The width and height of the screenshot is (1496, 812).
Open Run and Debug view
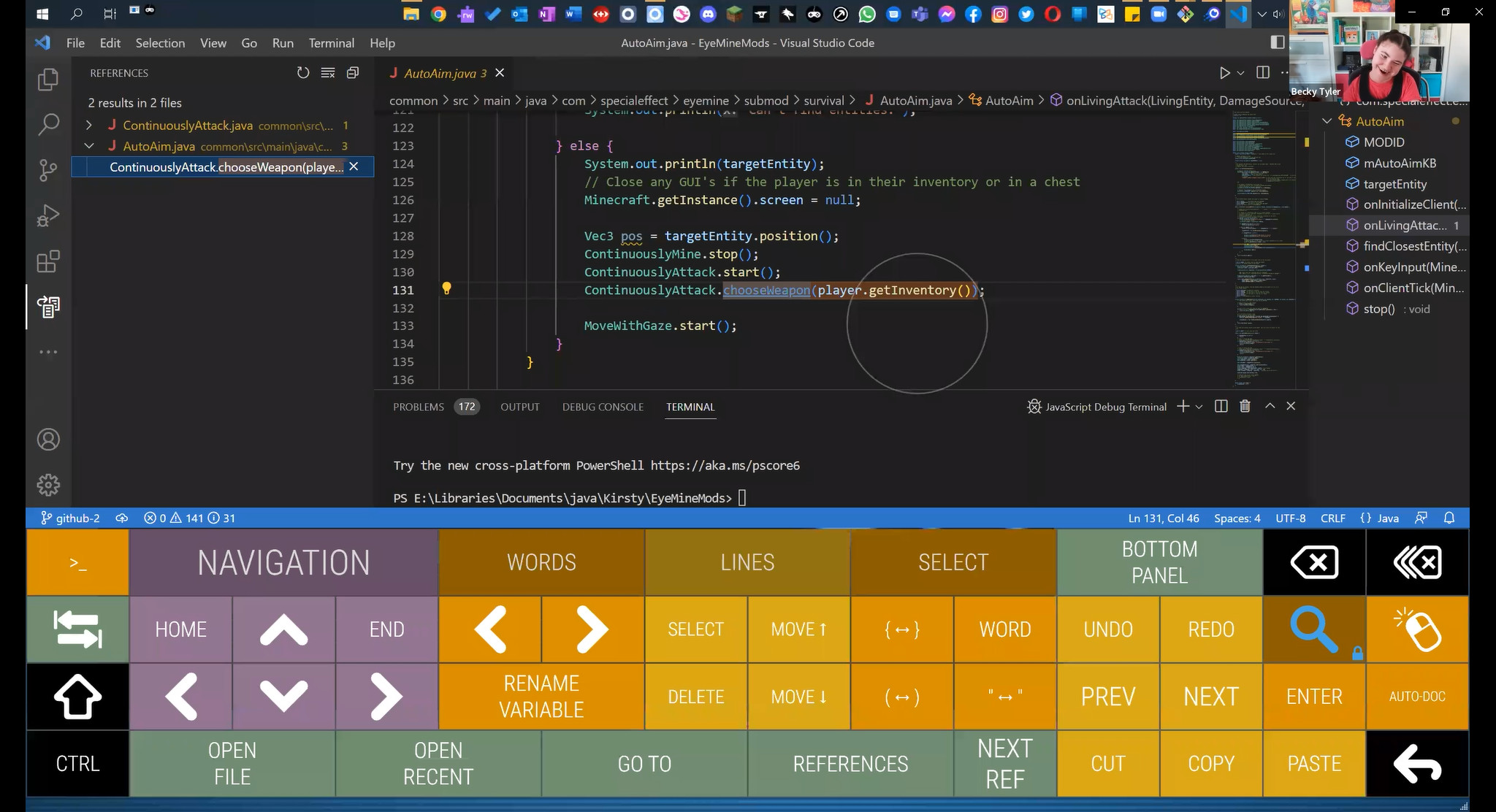click(x=48, y=216)
